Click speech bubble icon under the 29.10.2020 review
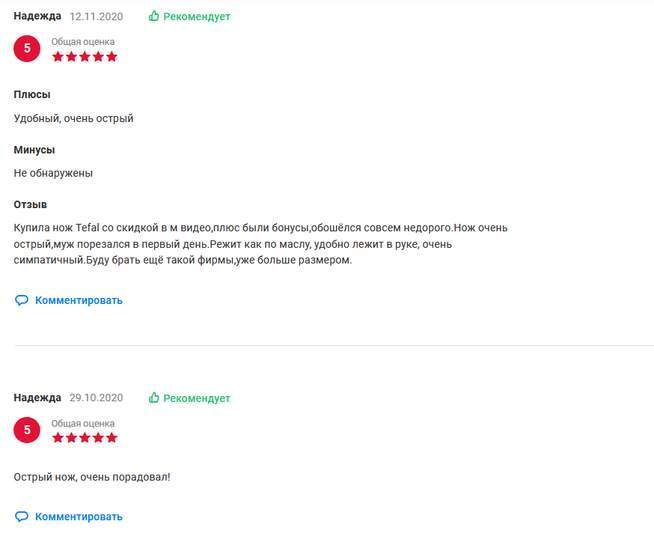 tap(21, 517)
